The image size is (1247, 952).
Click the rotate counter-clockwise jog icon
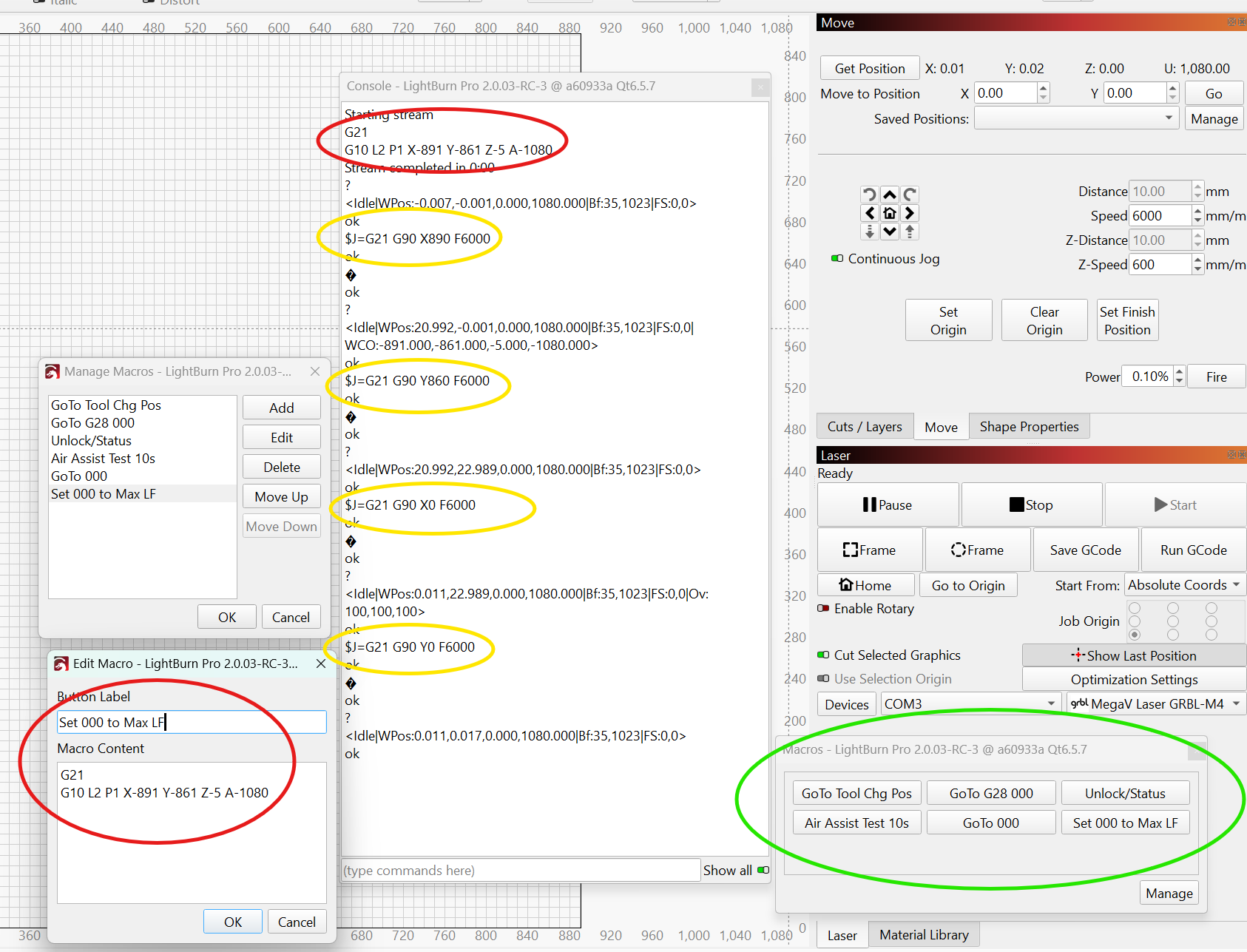coord(870,195)
